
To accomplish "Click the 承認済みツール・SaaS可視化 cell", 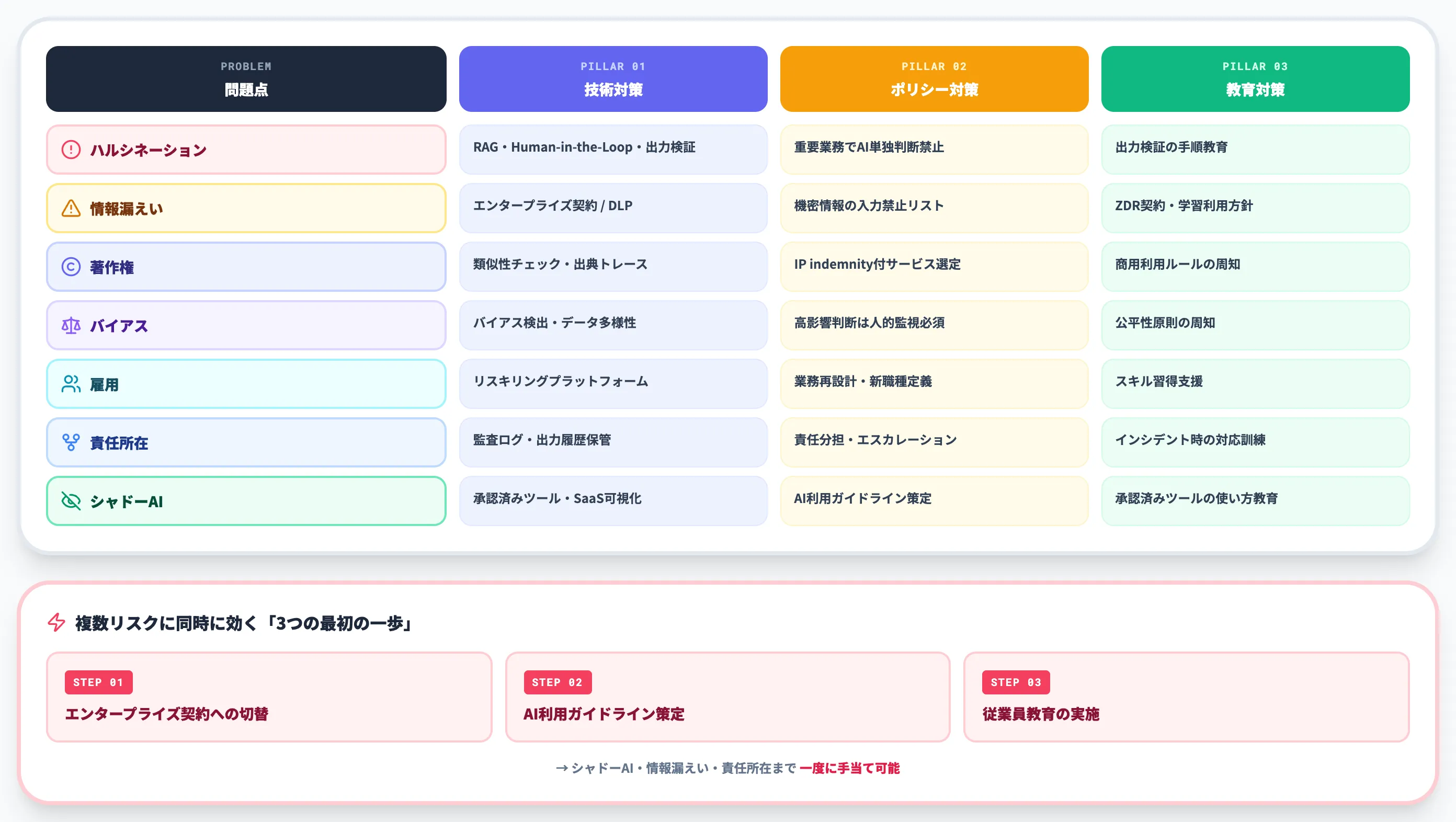I will (613, 501).
